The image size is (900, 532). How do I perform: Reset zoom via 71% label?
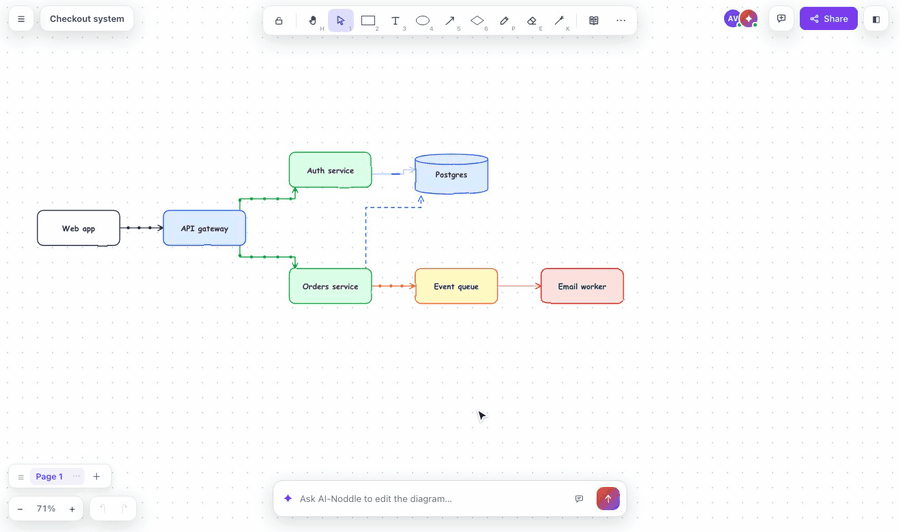click(46, 508)
